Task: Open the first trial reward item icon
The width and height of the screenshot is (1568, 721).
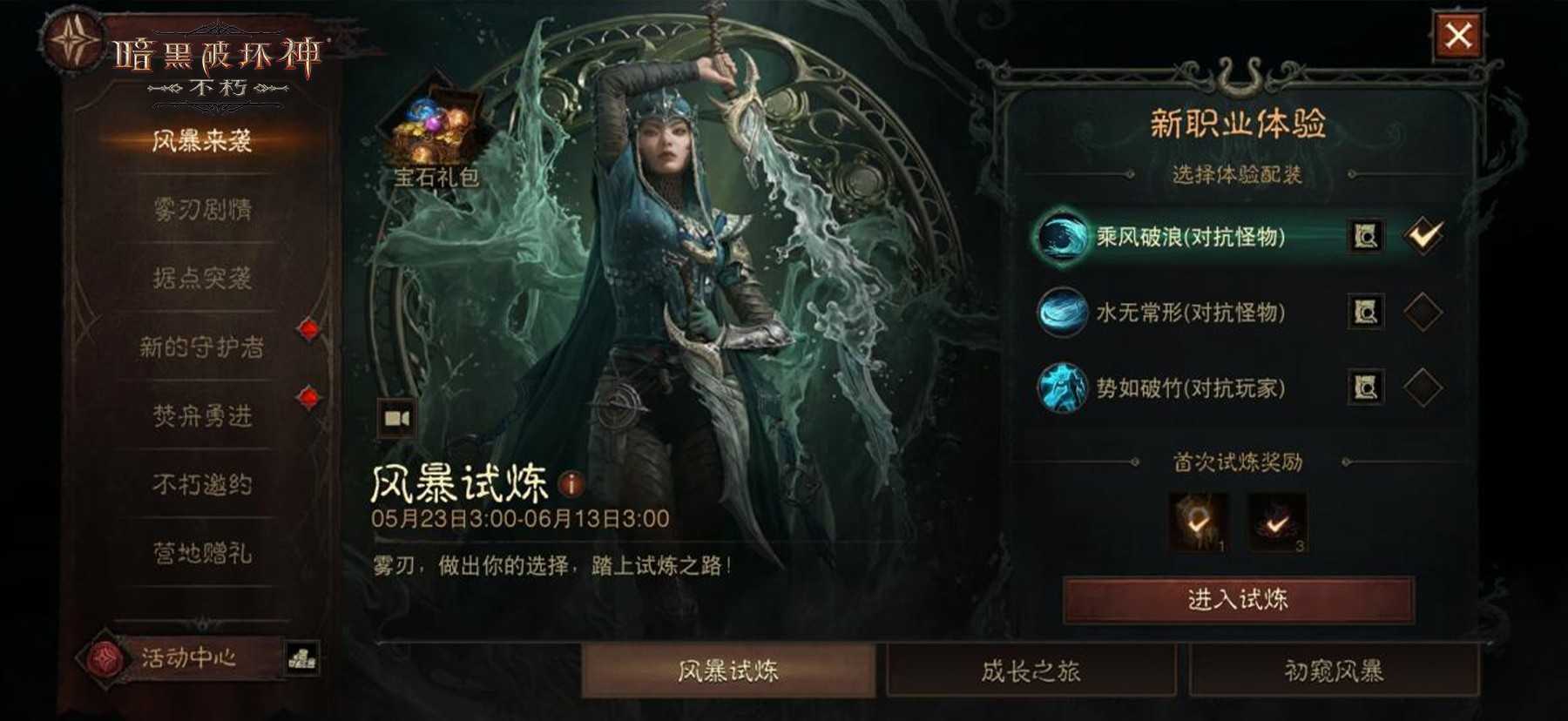Action: point(1199,522)
